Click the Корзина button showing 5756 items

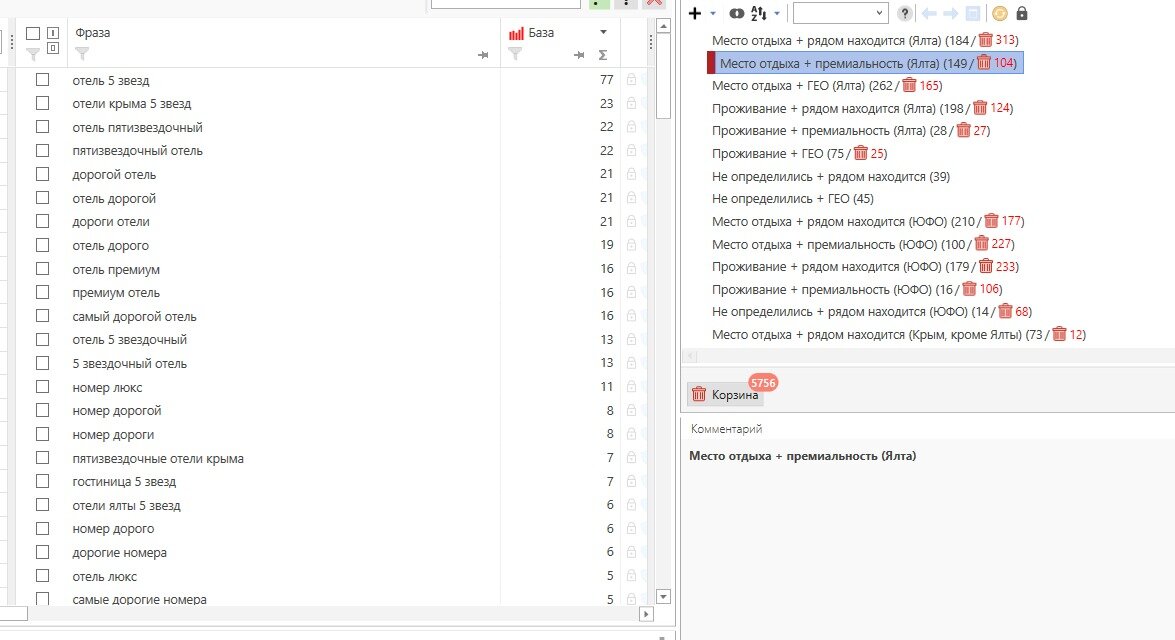click(724, 393)
